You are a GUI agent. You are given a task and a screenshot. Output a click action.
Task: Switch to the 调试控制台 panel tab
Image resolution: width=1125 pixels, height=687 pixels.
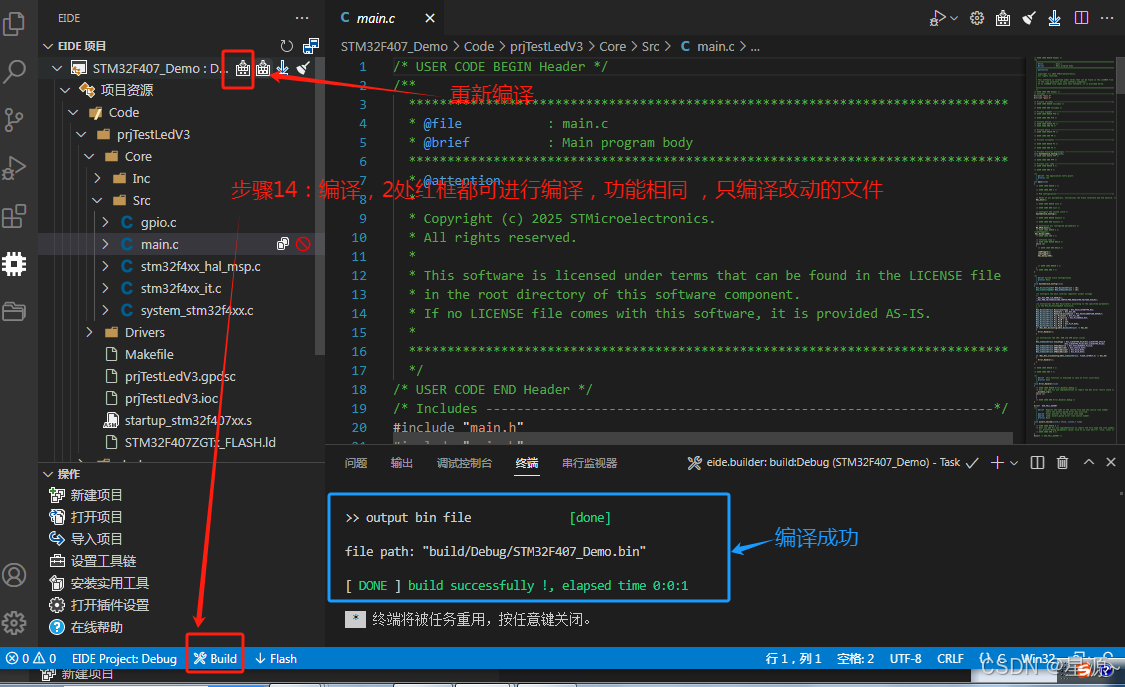464,463
